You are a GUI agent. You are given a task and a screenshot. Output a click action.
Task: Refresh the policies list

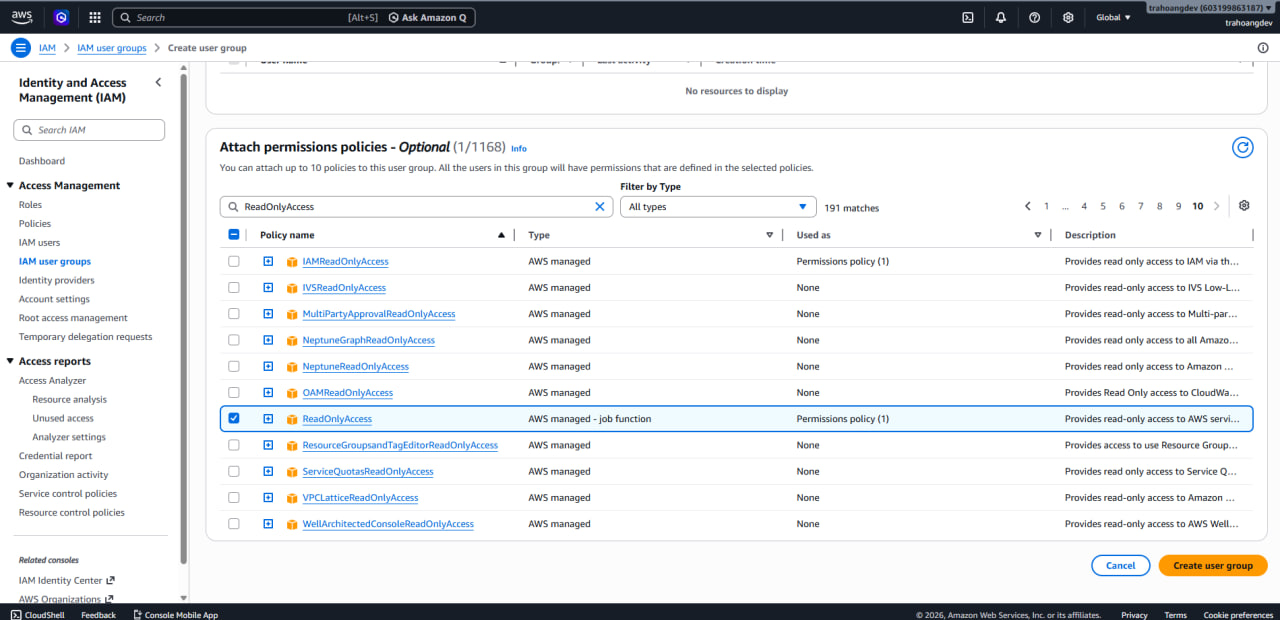tap(1243, 148)
